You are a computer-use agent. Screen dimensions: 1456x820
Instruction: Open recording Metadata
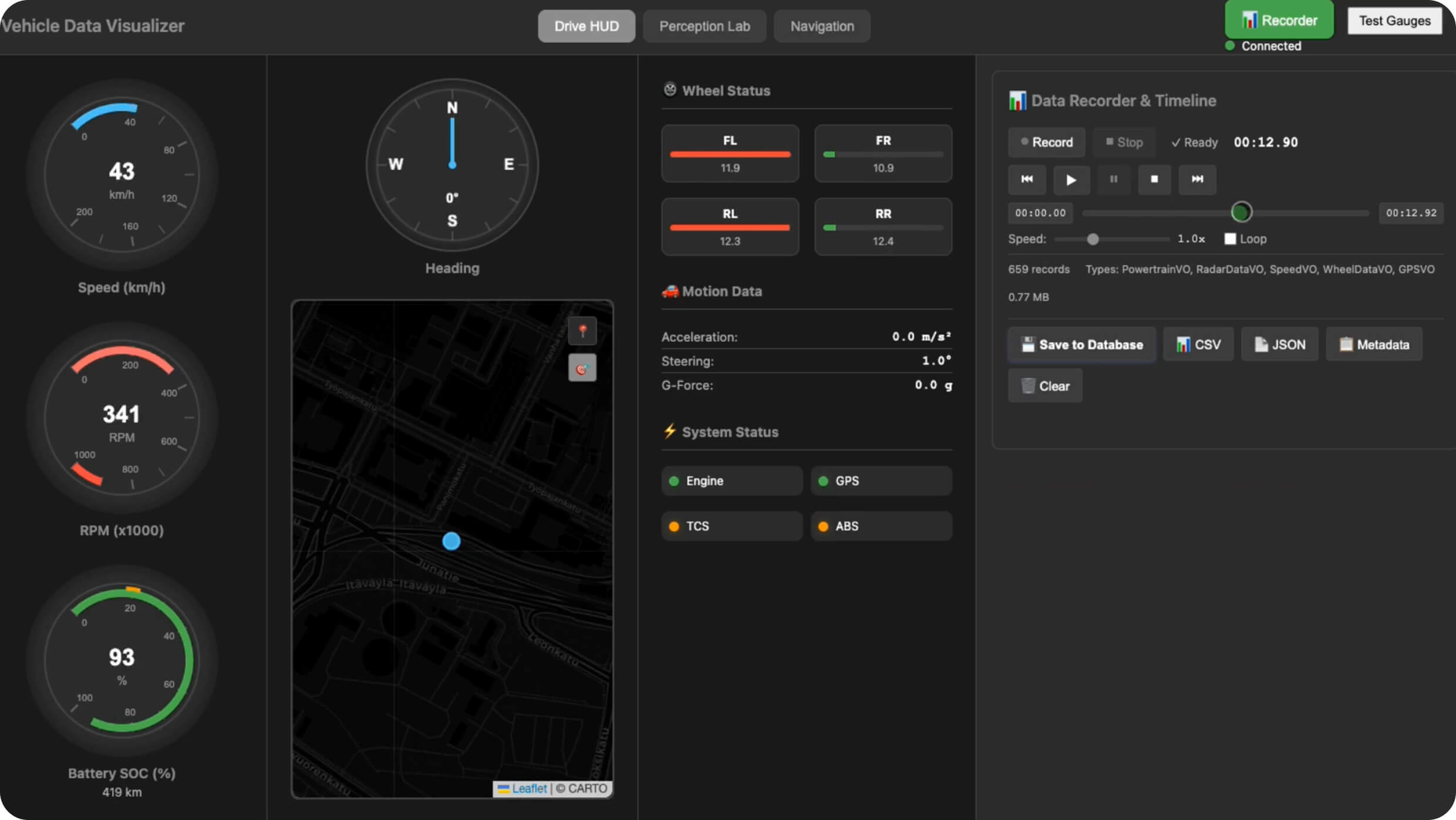coord(1374,345)
